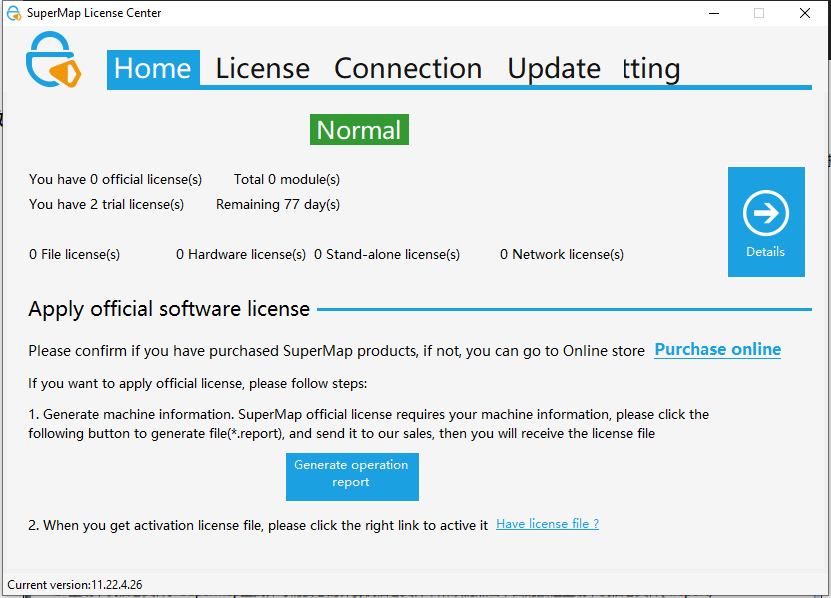Image resolution: width=831 pixels, height=598 pixels.
Task: Click the title bar SuperMap app icon
Action: 14,13
